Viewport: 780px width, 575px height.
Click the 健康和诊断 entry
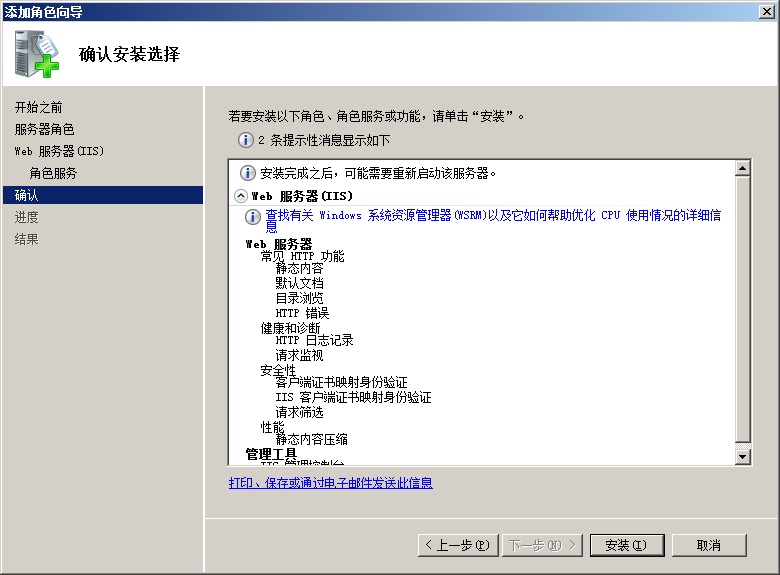click(291, 328)
